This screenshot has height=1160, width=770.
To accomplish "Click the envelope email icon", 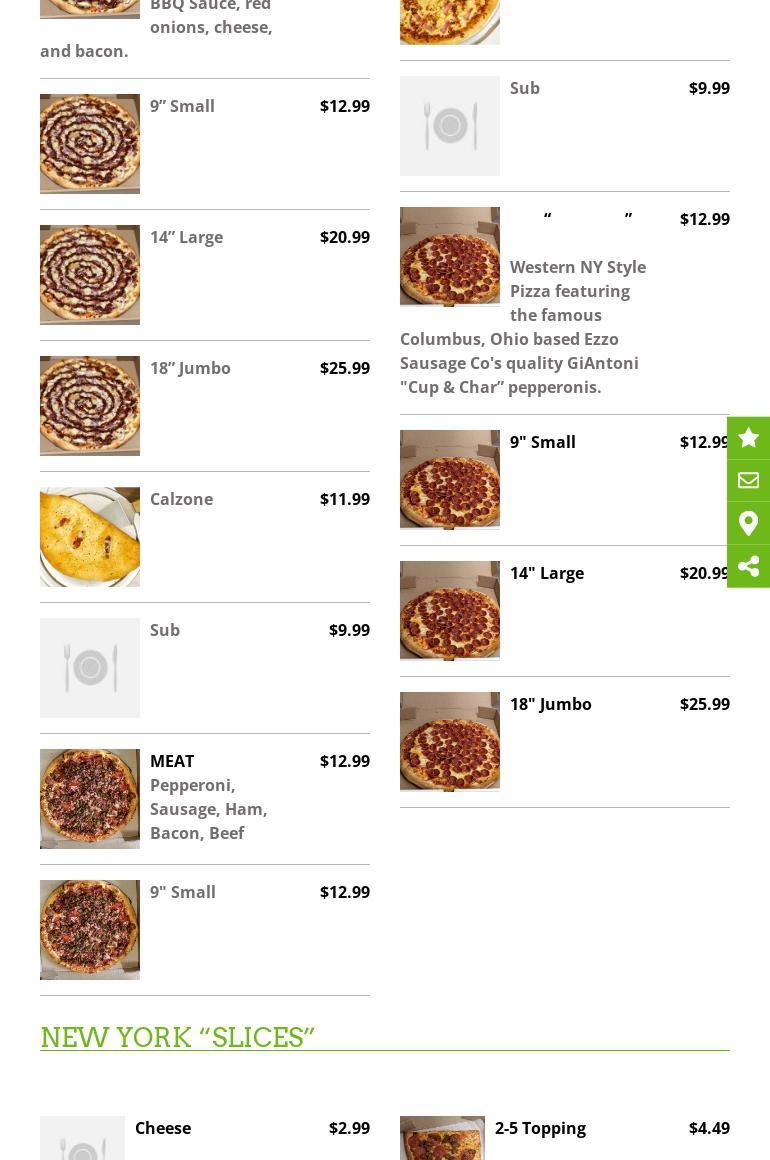I will pyautogui.click(x=748, y=481).
